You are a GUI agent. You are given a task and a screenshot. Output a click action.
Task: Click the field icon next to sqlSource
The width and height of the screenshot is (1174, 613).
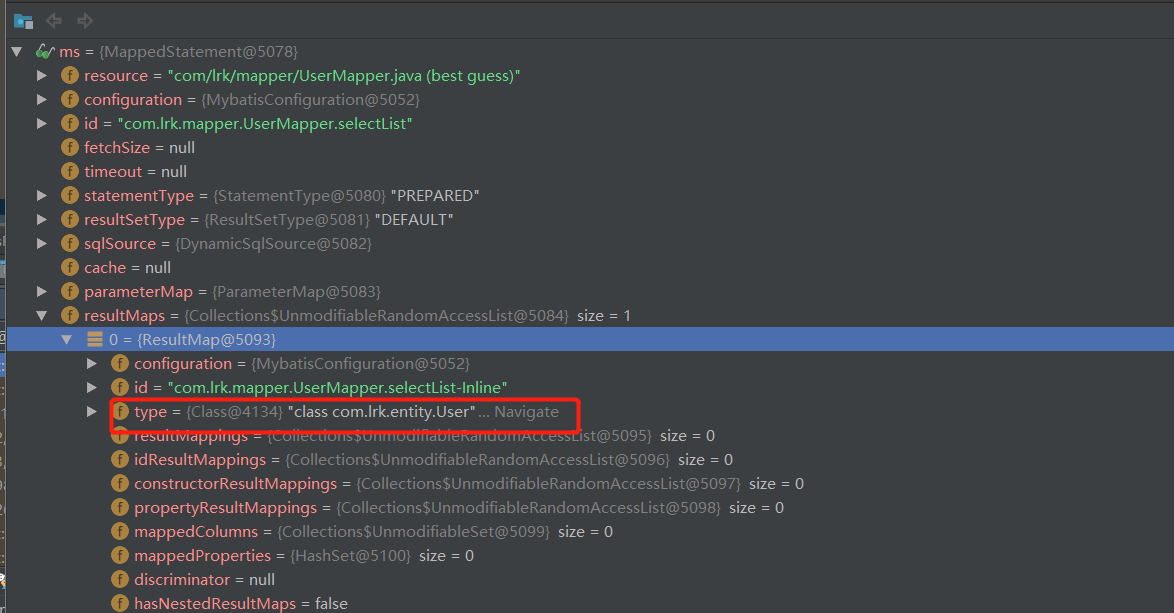click(69, 244)
